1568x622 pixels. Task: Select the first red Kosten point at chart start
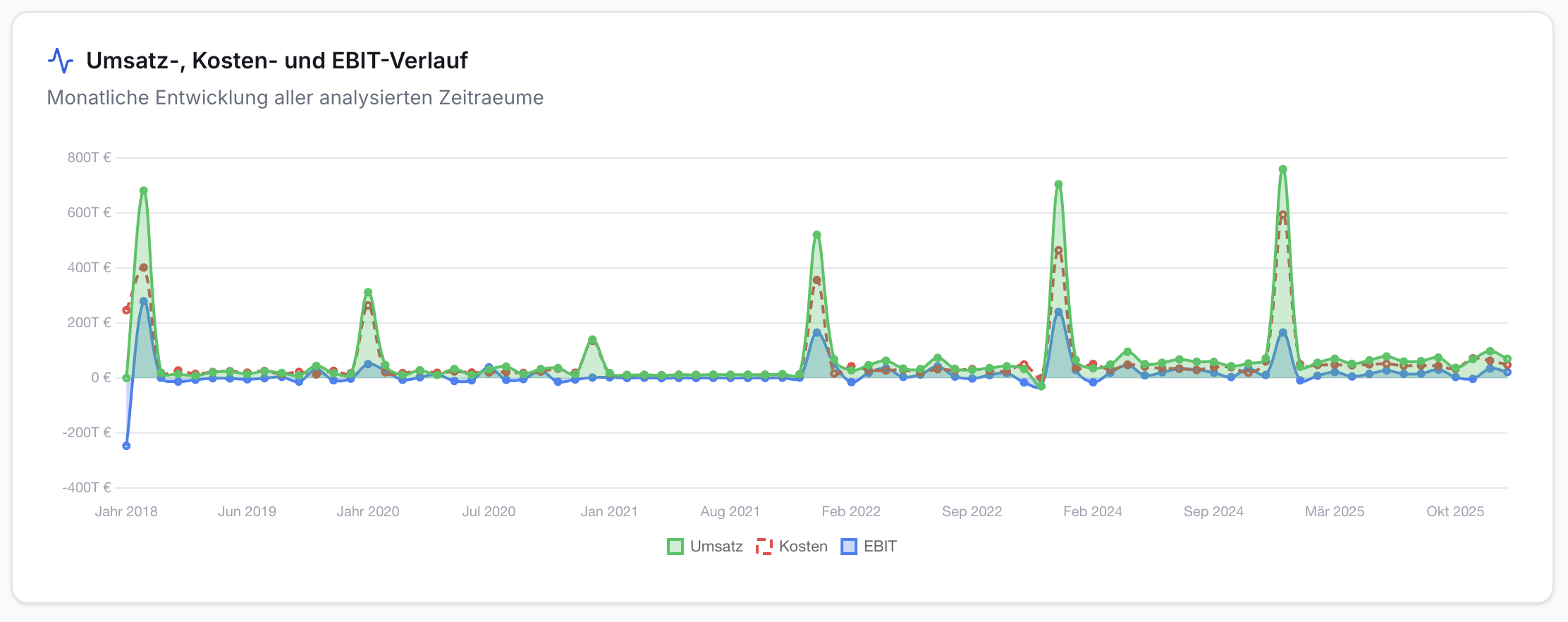click(x=126, y=310)
